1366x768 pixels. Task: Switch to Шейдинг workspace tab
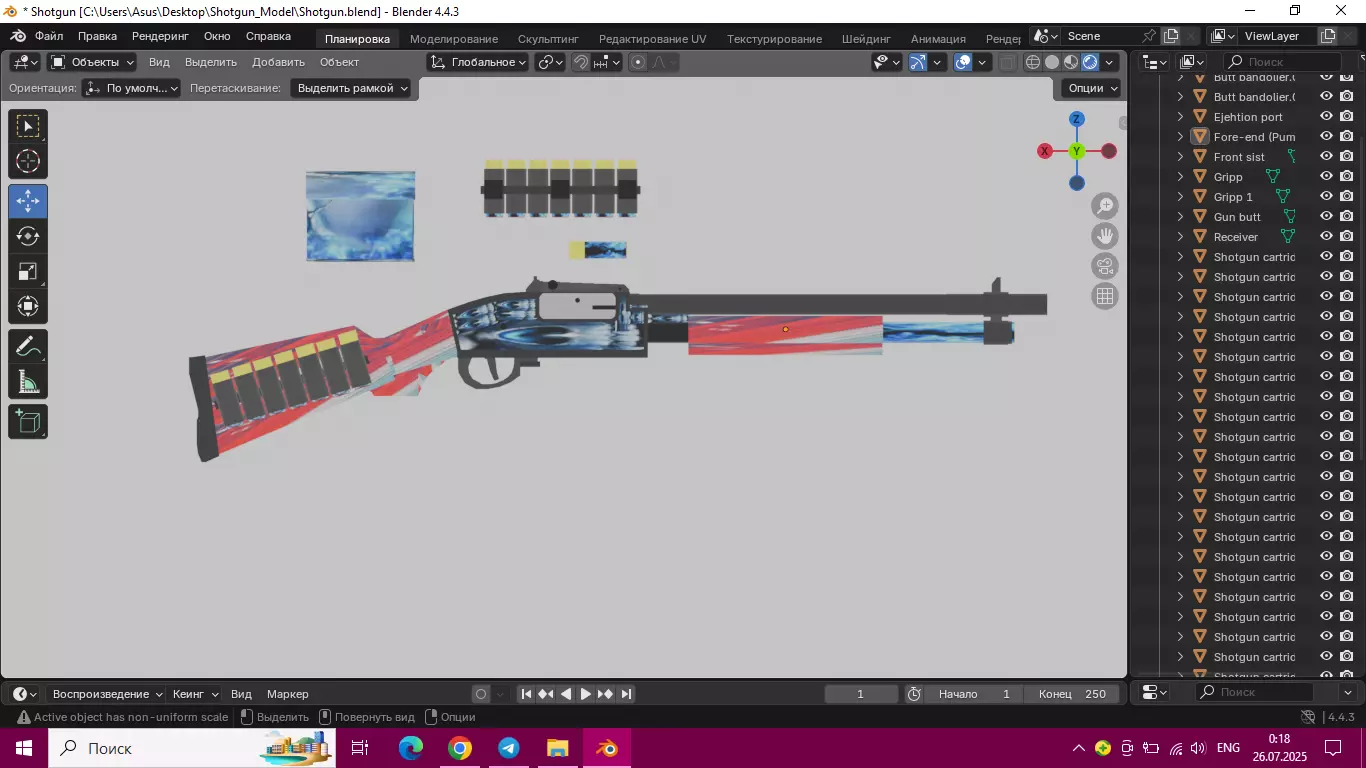tap(866, 38)
